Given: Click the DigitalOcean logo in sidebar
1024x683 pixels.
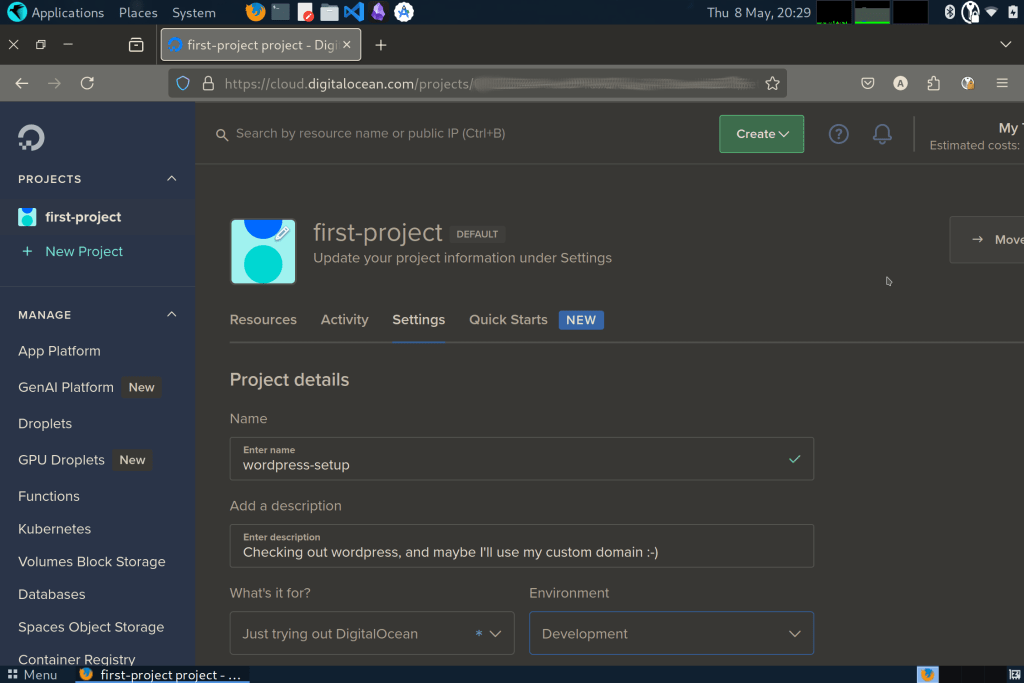Looking at the screenshot, I should [31, 137].
